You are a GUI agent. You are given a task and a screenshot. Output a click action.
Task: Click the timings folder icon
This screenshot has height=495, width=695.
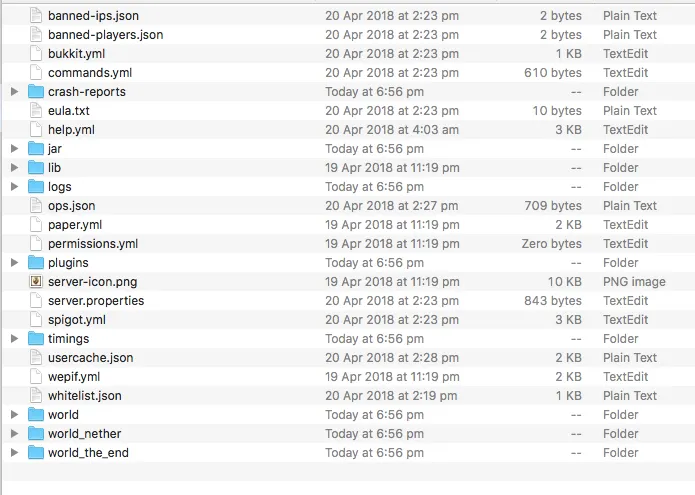(x=36, y=339)
